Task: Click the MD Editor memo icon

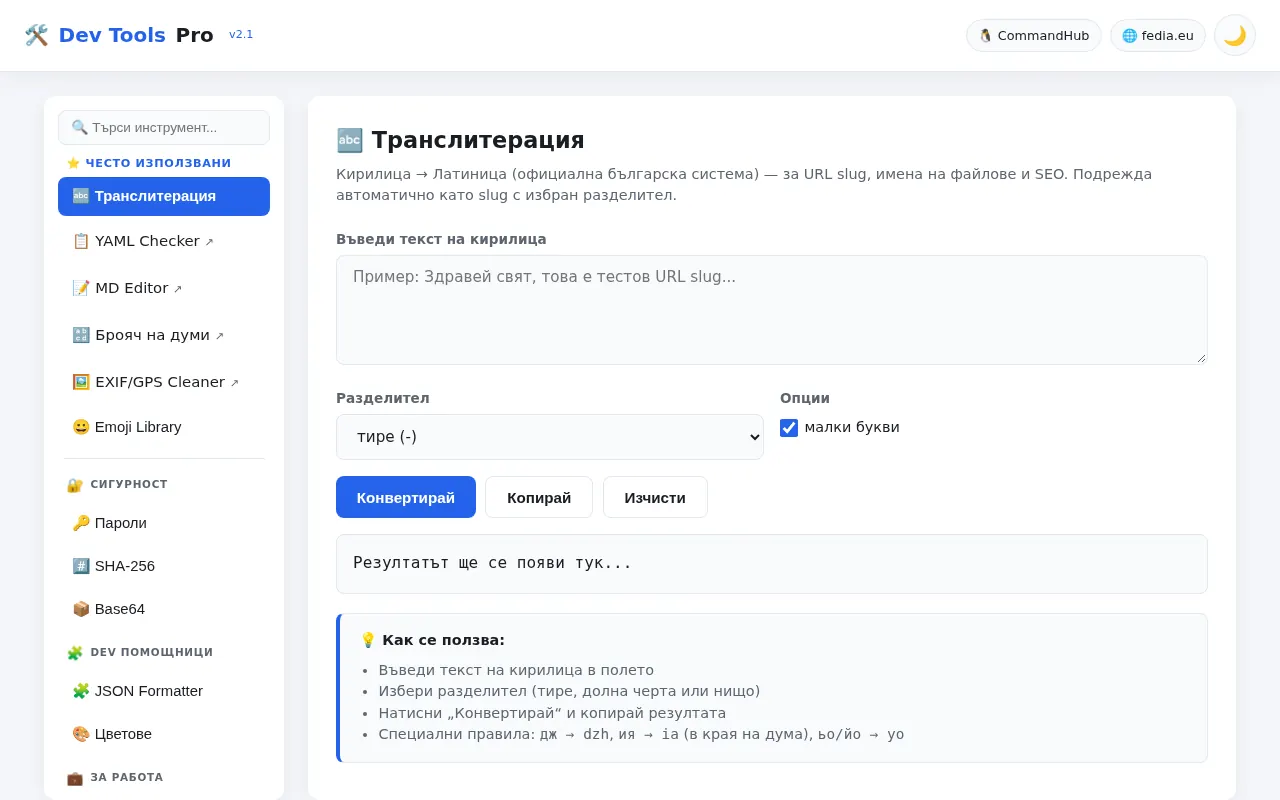Action: point(81,288)
